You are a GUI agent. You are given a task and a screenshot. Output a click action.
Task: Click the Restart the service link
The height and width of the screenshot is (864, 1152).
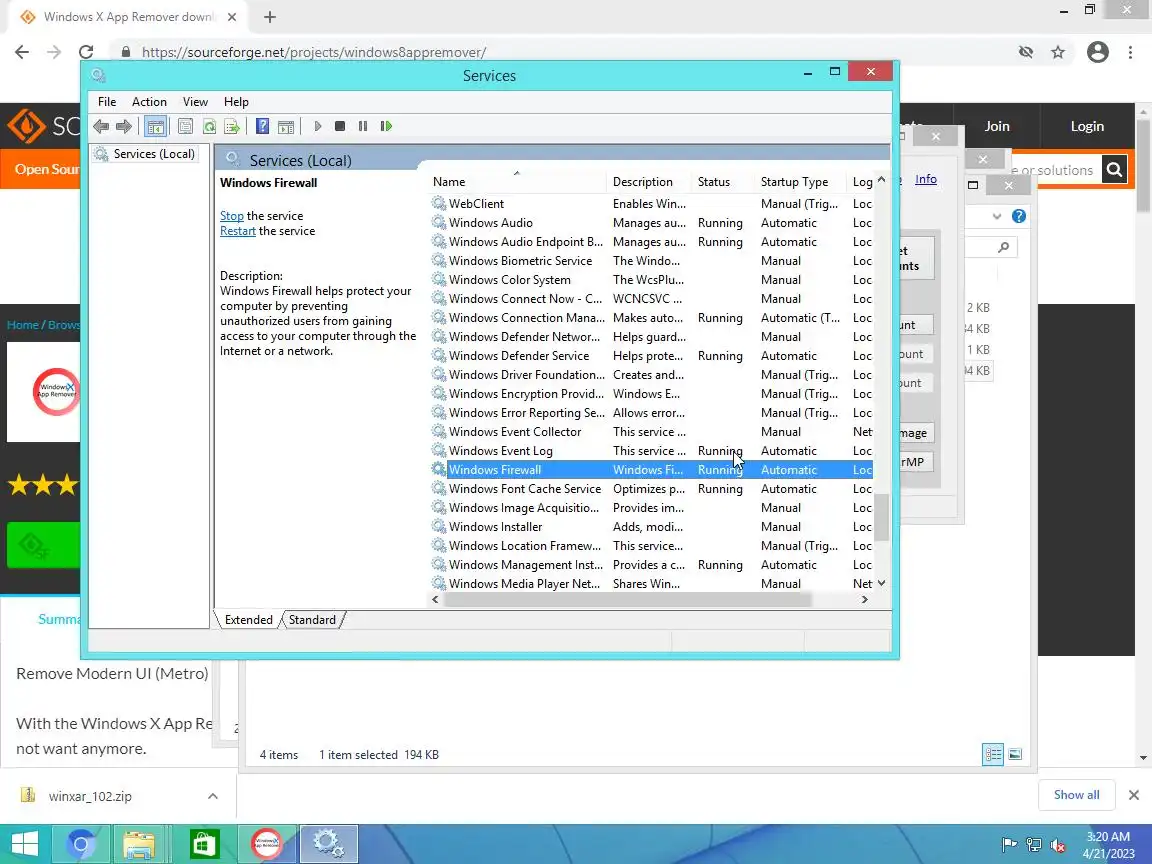(x=237, y=231)
